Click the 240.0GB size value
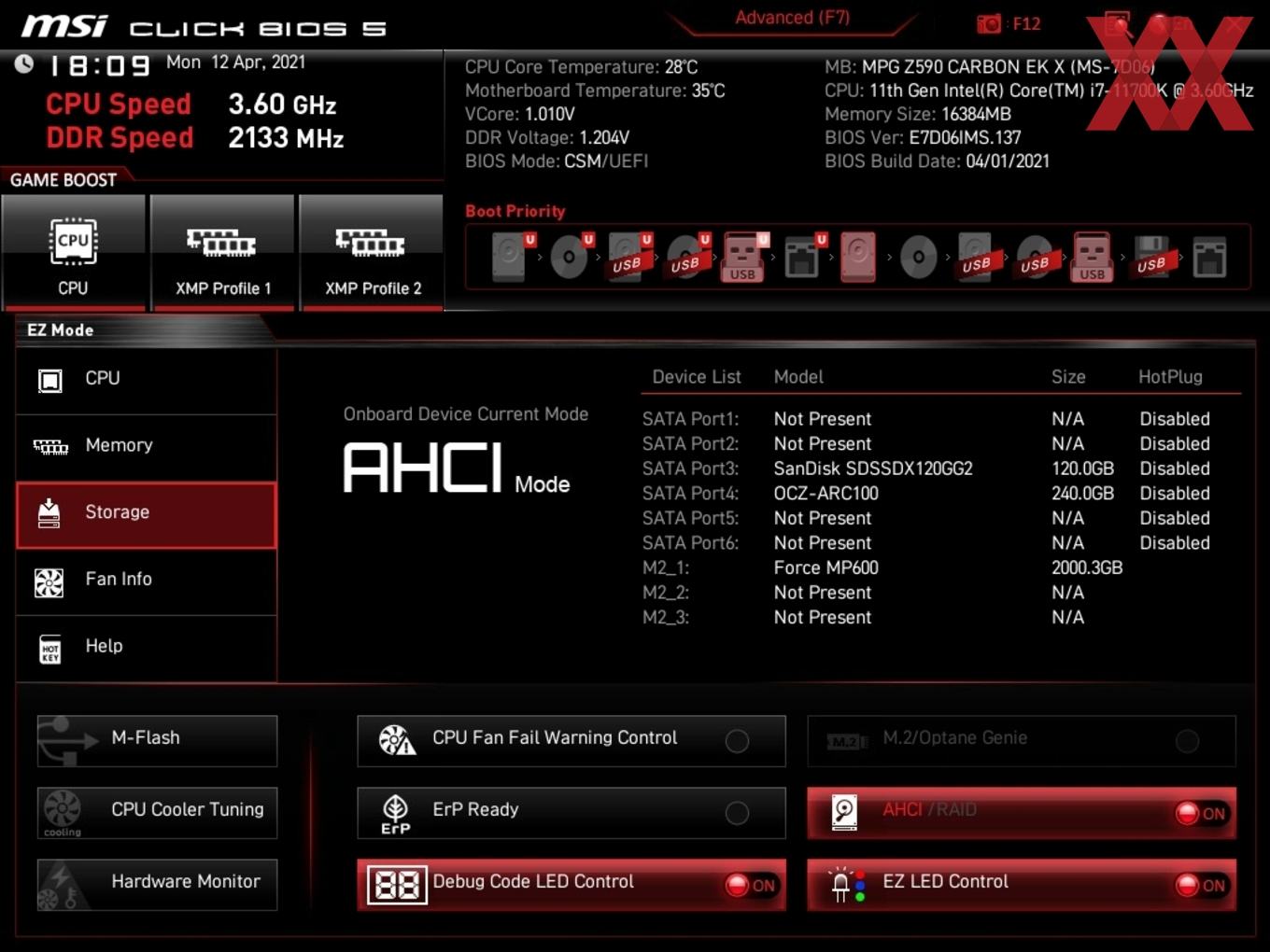Viewport: 1270px width, 952px height. [1082, 493]
